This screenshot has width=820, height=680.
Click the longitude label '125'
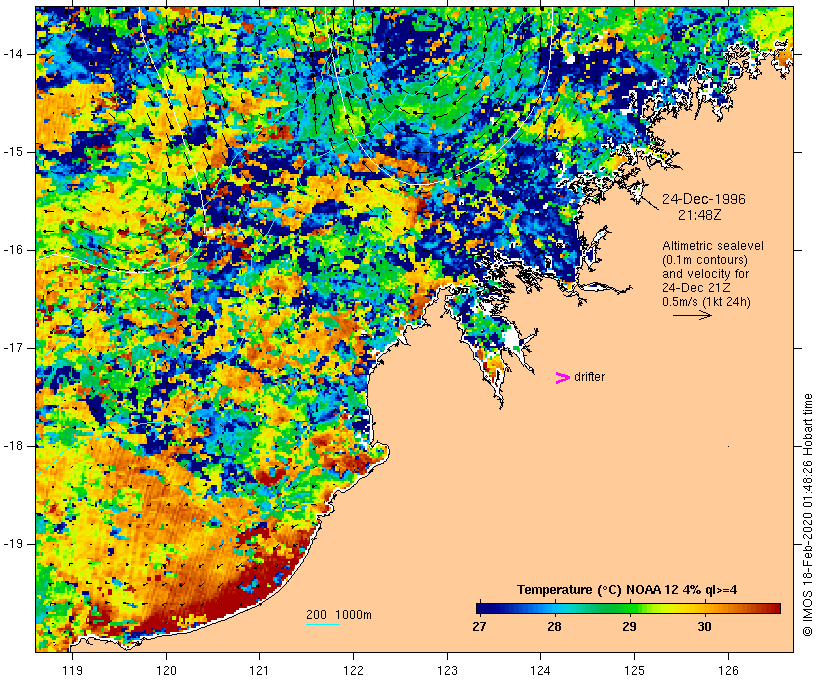pyautogui.click(x=634, y=670)
